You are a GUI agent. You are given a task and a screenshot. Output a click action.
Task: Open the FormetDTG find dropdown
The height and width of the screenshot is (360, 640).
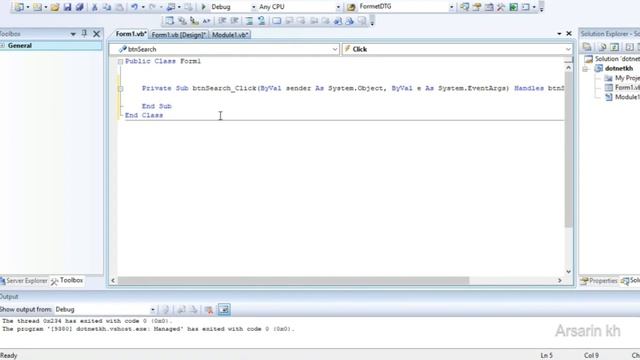point(451,7)
